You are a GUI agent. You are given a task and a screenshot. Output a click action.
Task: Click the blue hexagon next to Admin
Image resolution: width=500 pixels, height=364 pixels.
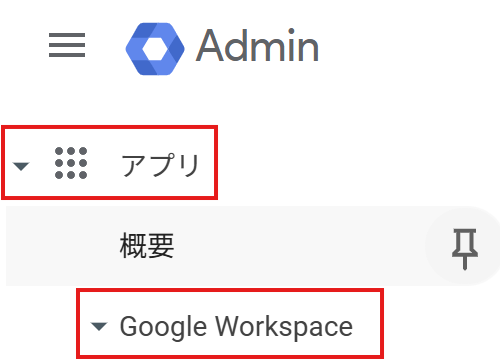[155, 49]
